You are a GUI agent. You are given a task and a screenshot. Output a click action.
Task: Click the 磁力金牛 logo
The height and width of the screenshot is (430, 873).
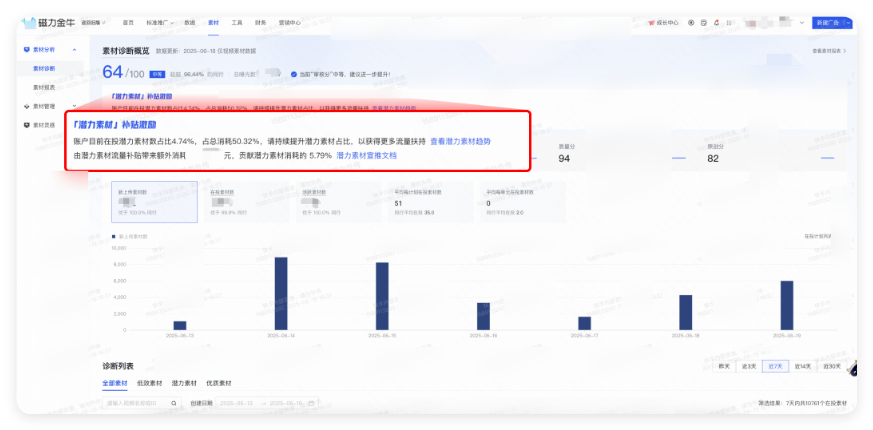(48, 23)
